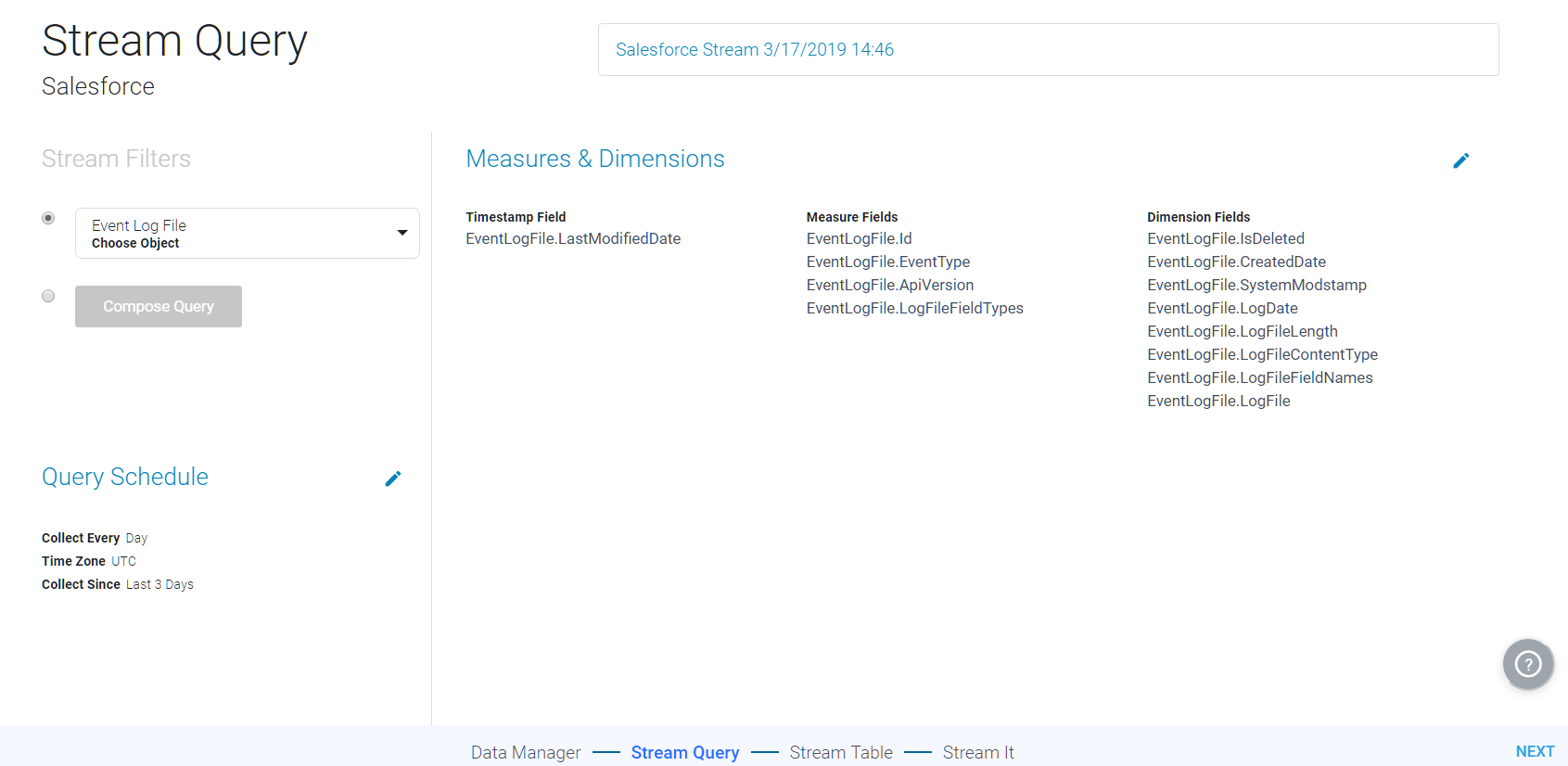1568x766 pixels.
Task: Select the EventLogFile.IsDeleted dimension field
Action: (x=1226, y=238)
